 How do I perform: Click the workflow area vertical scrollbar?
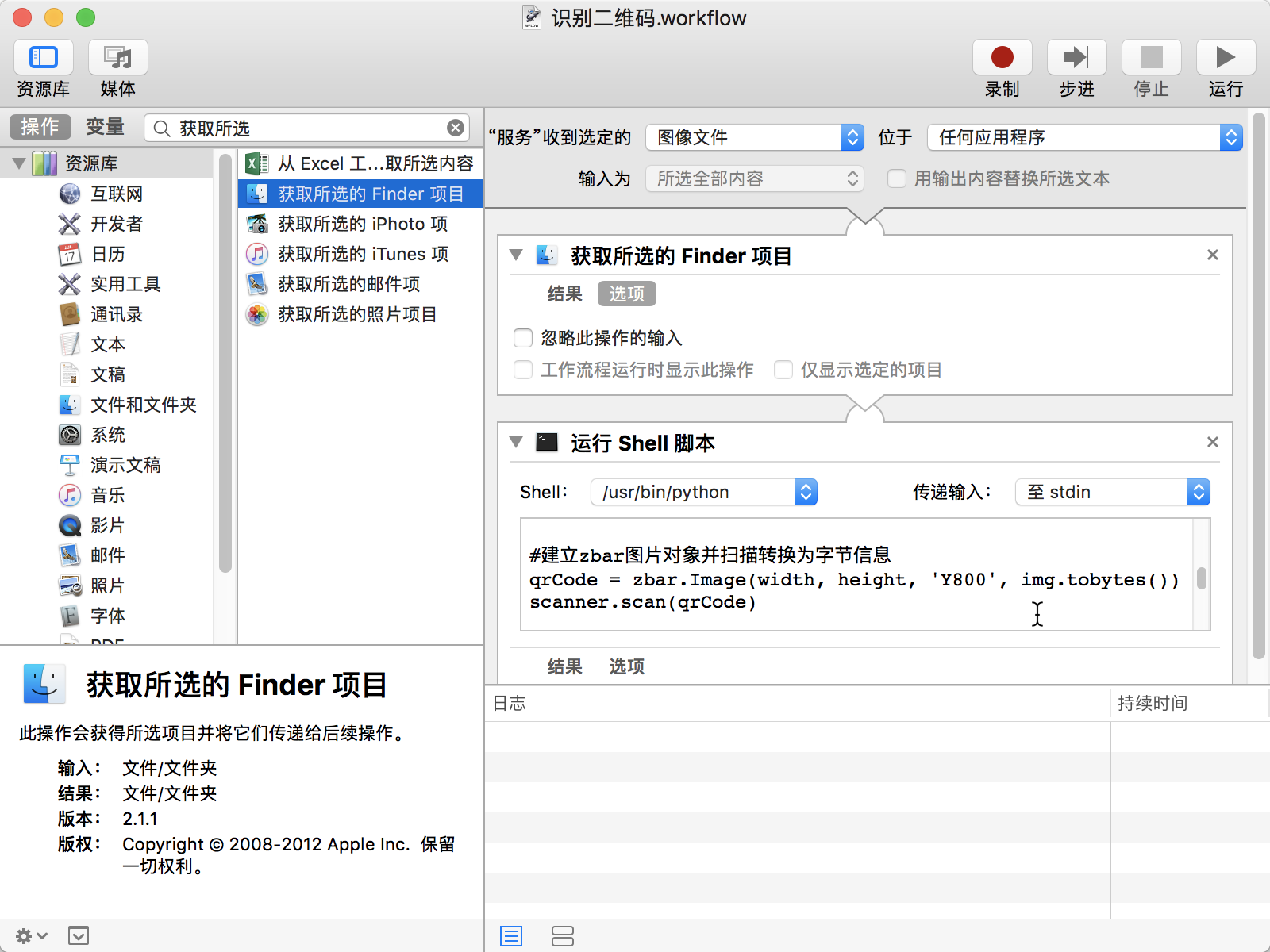(x=1258, y=386)
